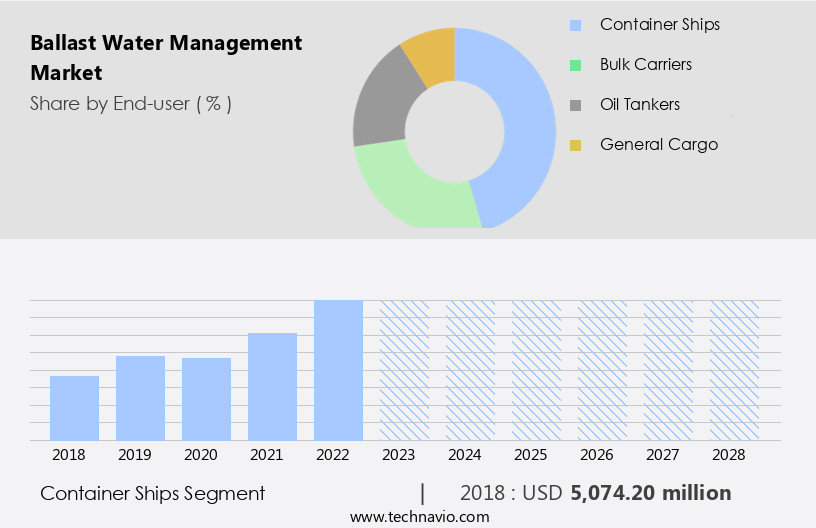Select the 2018 bar in the chart
This screenshot has height=528, width=816.
(74, 407)
